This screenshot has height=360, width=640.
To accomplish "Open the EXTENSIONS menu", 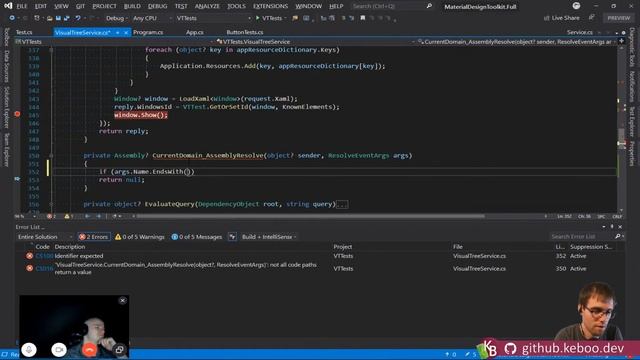I will pyautogui.click(x=270, y=6).
